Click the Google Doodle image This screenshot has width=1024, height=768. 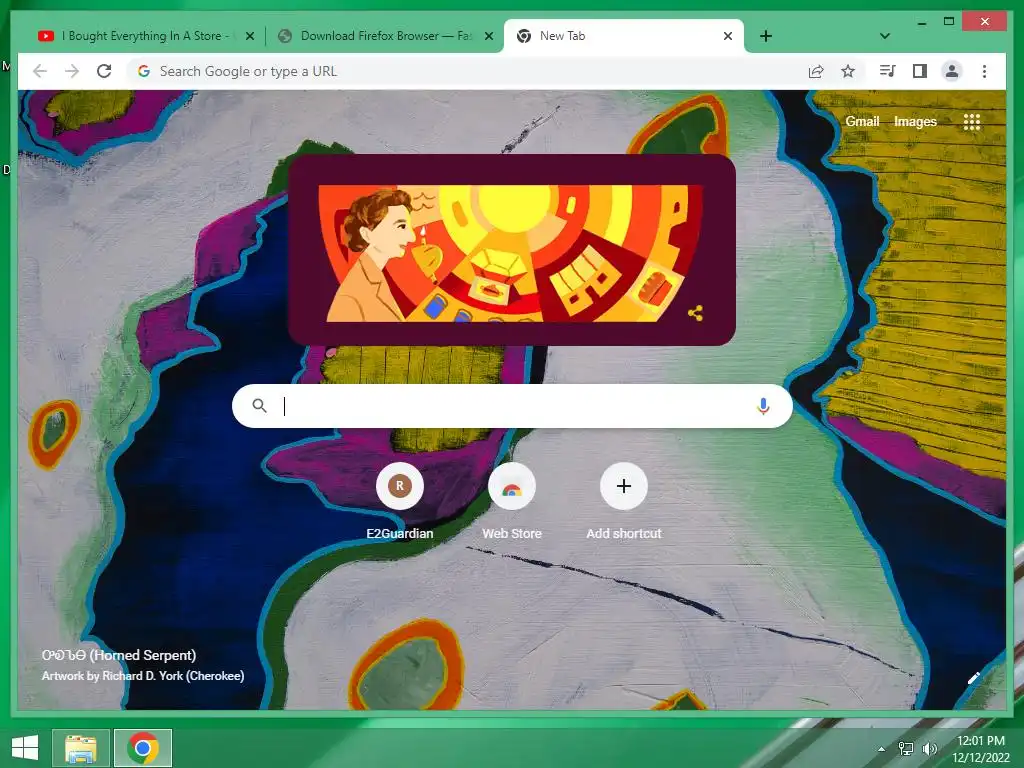coord(511,252)
